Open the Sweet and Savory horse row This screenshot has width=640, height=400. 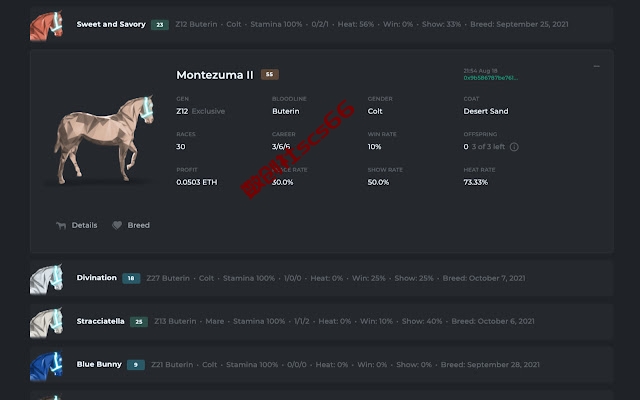tap(321, 24)
